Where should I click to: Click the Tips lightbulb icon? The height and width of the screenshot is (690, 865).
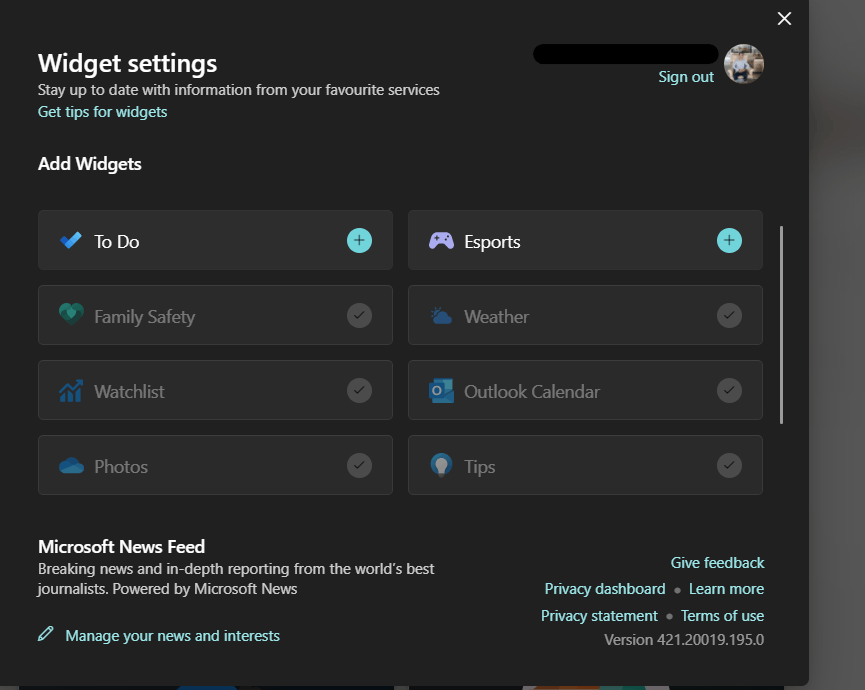point(440,465)
